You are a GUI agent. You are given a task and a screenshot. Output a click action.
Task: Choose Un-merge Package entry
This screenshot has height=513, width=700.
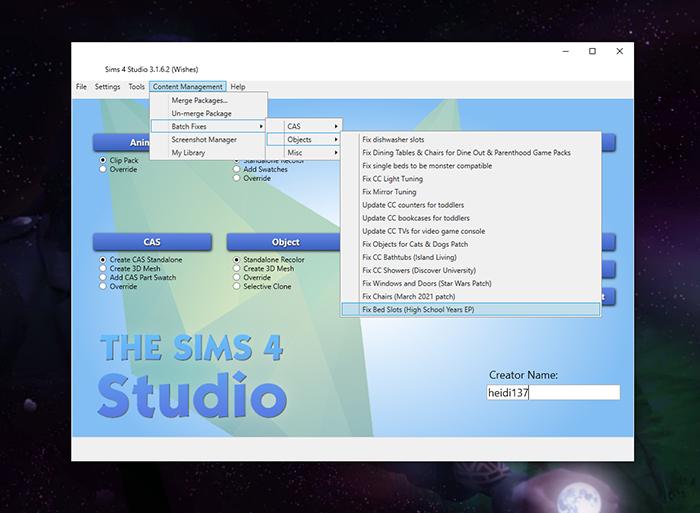click(208, 113)
